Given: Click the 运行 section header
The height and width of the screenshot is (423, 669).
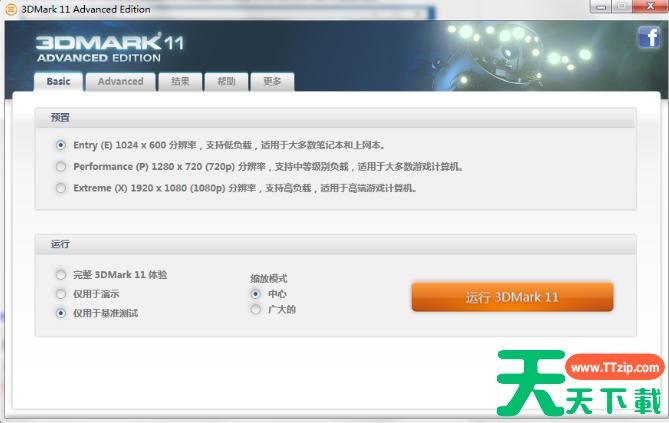Looking at the screenshot, I should (x=335, y=244).
